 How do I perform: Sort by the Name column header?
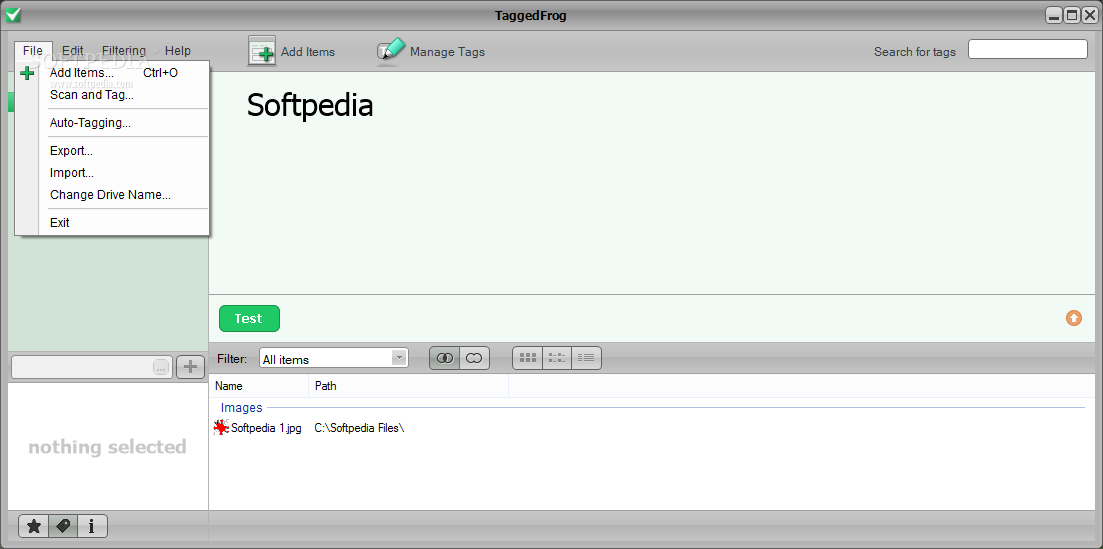pyautogui.click(x=259, y=386)
